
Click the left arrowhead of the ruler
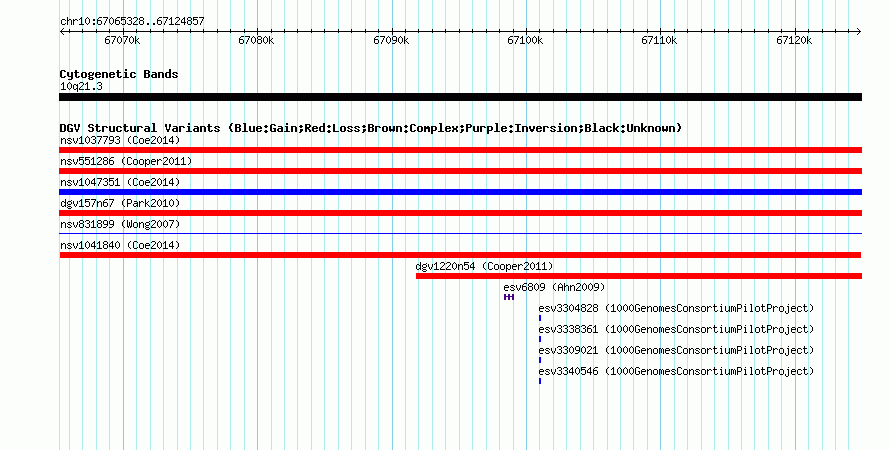(x=62, y=32)
